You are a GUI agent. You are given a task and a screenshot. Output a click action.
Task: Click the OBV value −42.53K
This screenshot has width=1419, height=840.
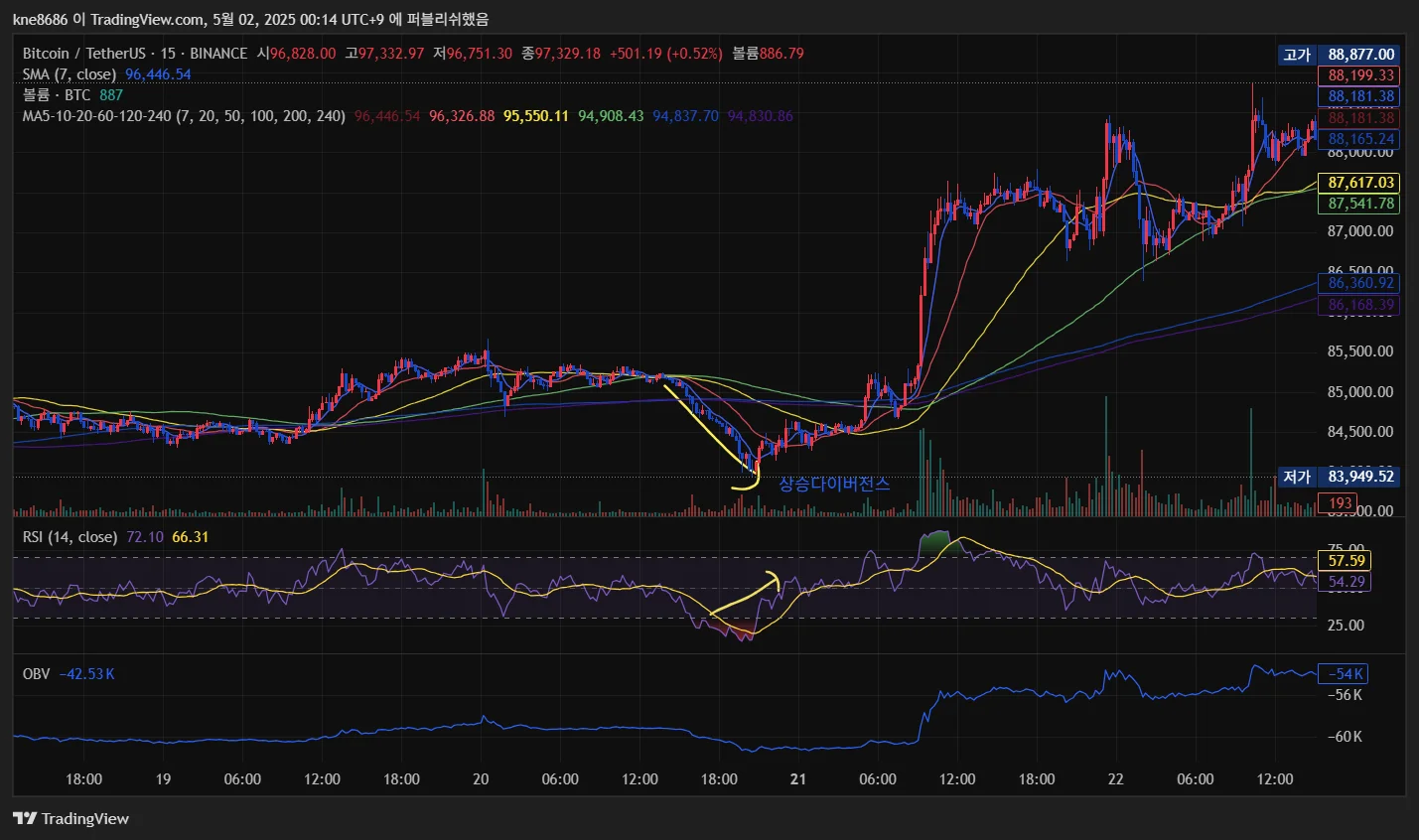pos(87,674)
